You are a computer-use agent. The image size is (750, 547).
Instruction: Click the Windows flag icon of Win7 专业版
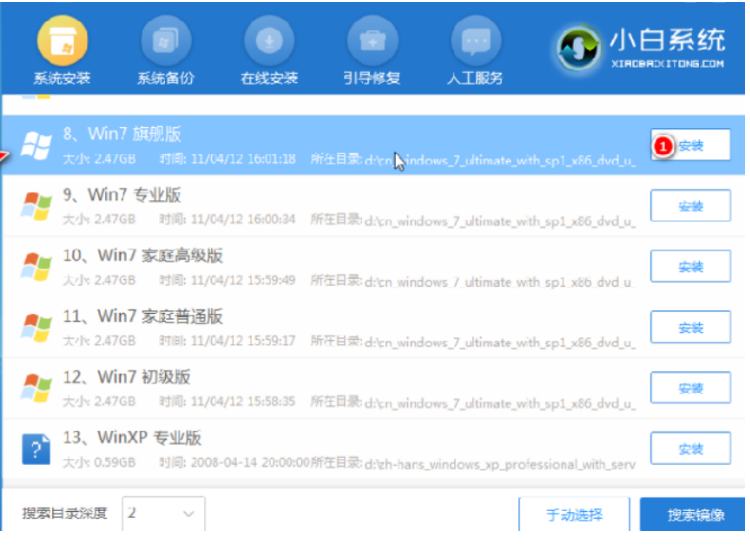coord(36,206)
